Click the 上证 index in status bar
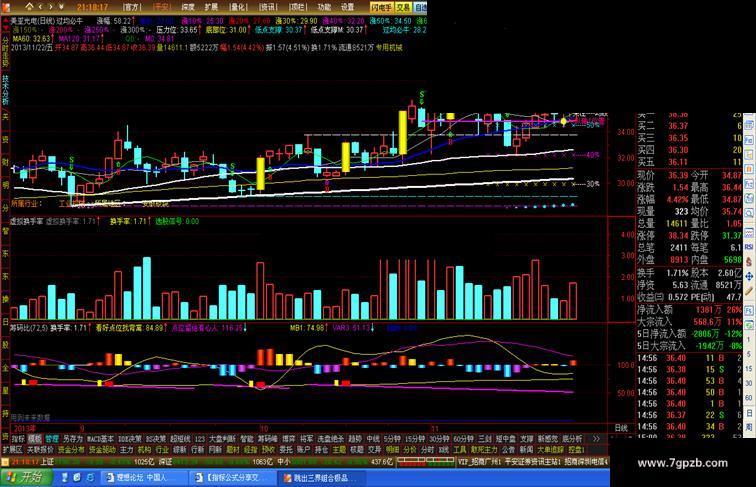This screenshot has width=756, height=487. pyautogui.click(x=47, y=461)
